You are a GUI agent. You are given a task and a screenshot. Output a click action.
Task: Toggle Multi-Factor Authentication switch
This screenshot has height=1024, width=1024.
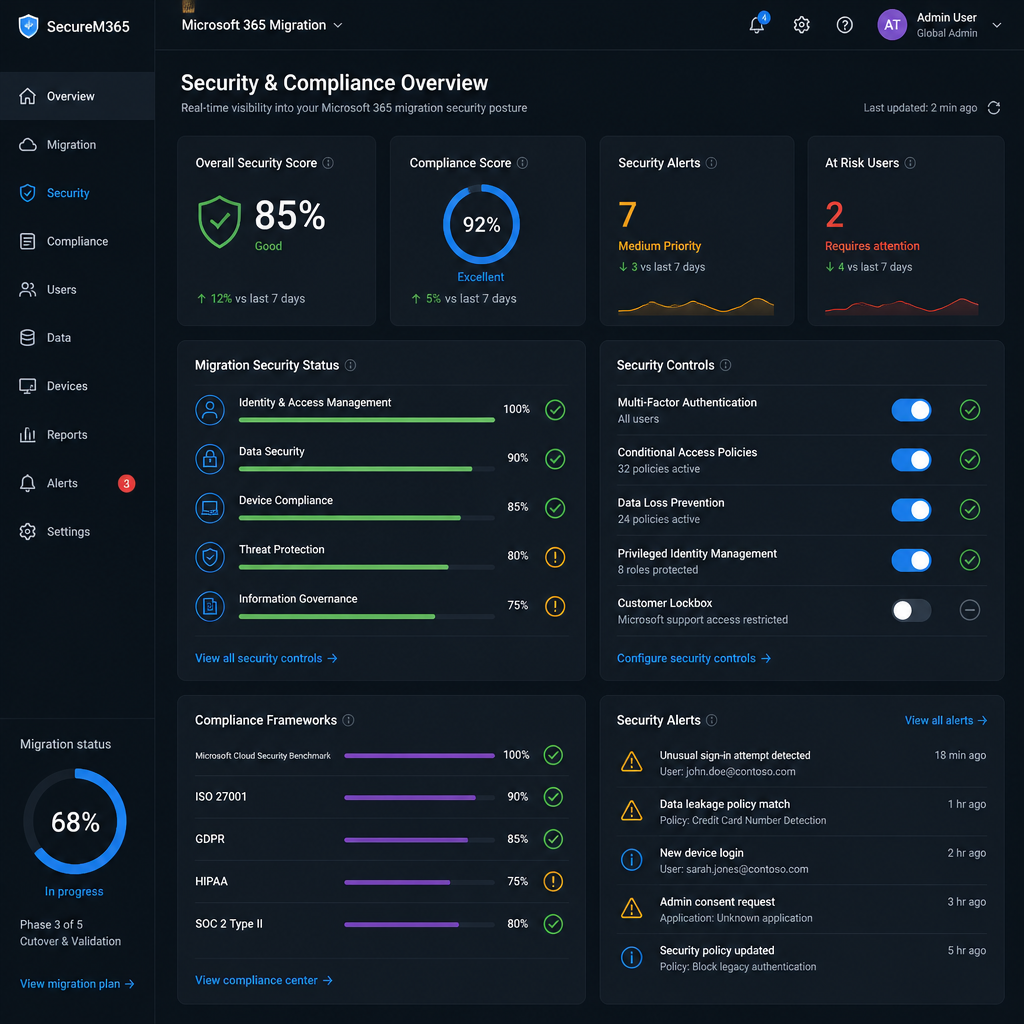click(x=911, y=410)
